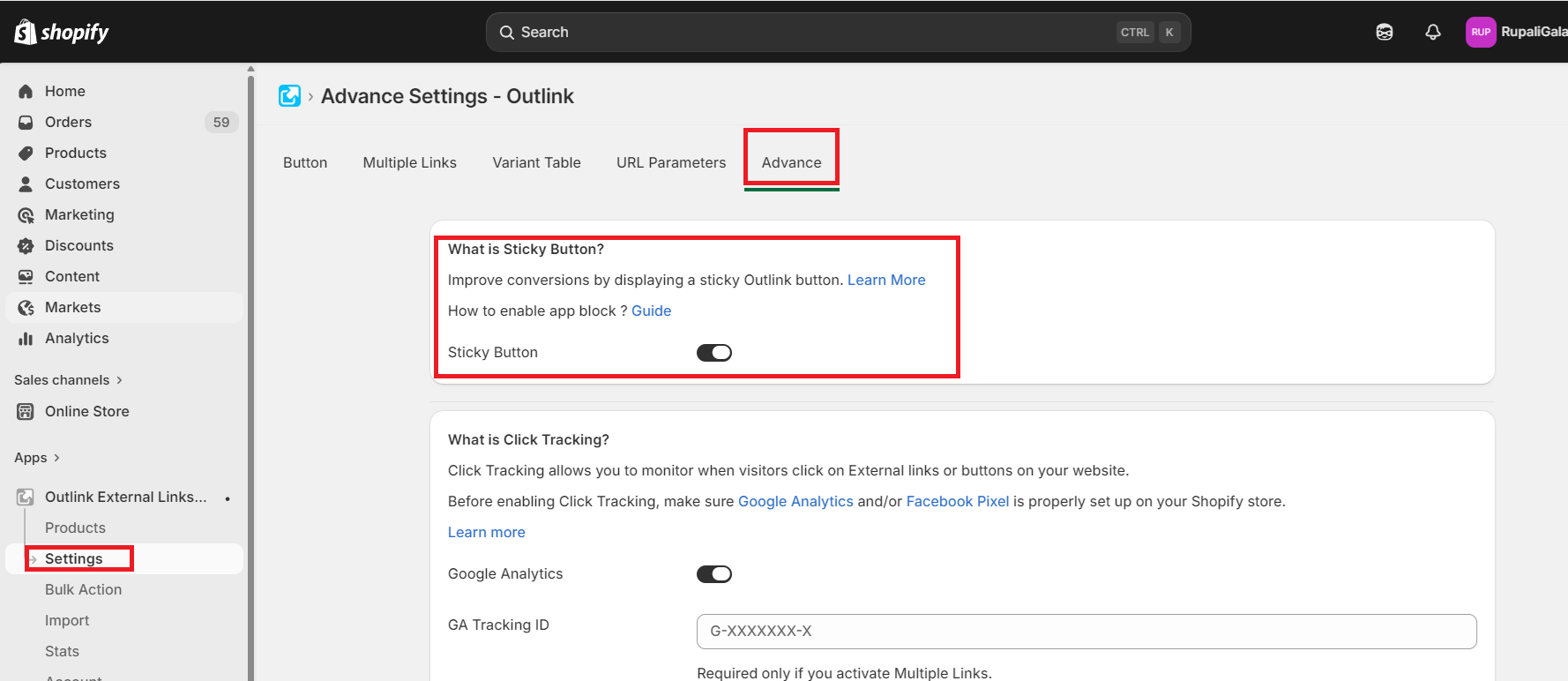Click the search magnifier icon
Screen dimensions: 1568x681
pos(506,33)
